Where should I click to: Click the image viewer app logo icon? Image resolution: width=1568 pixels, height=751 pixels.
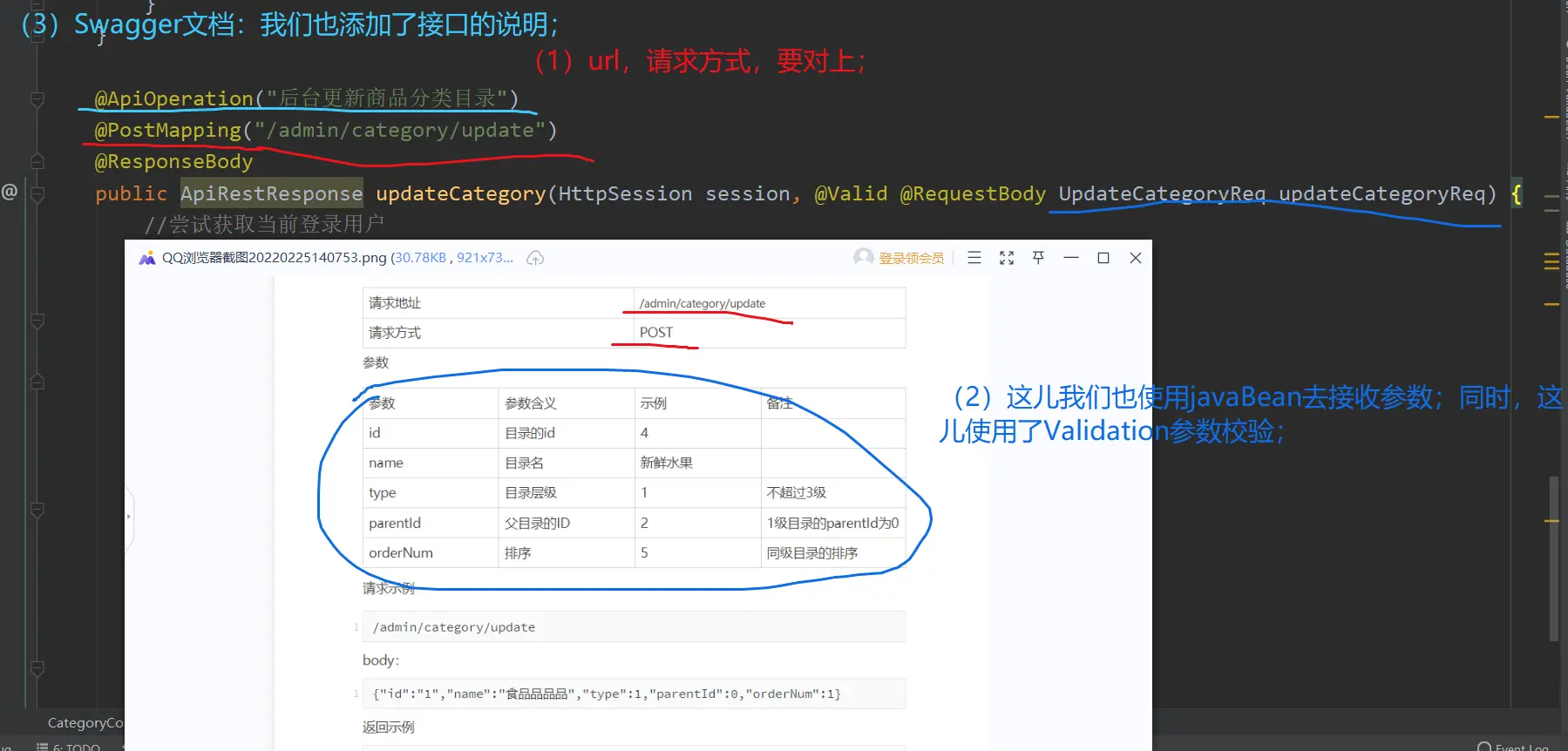click(x=147, y=258)
